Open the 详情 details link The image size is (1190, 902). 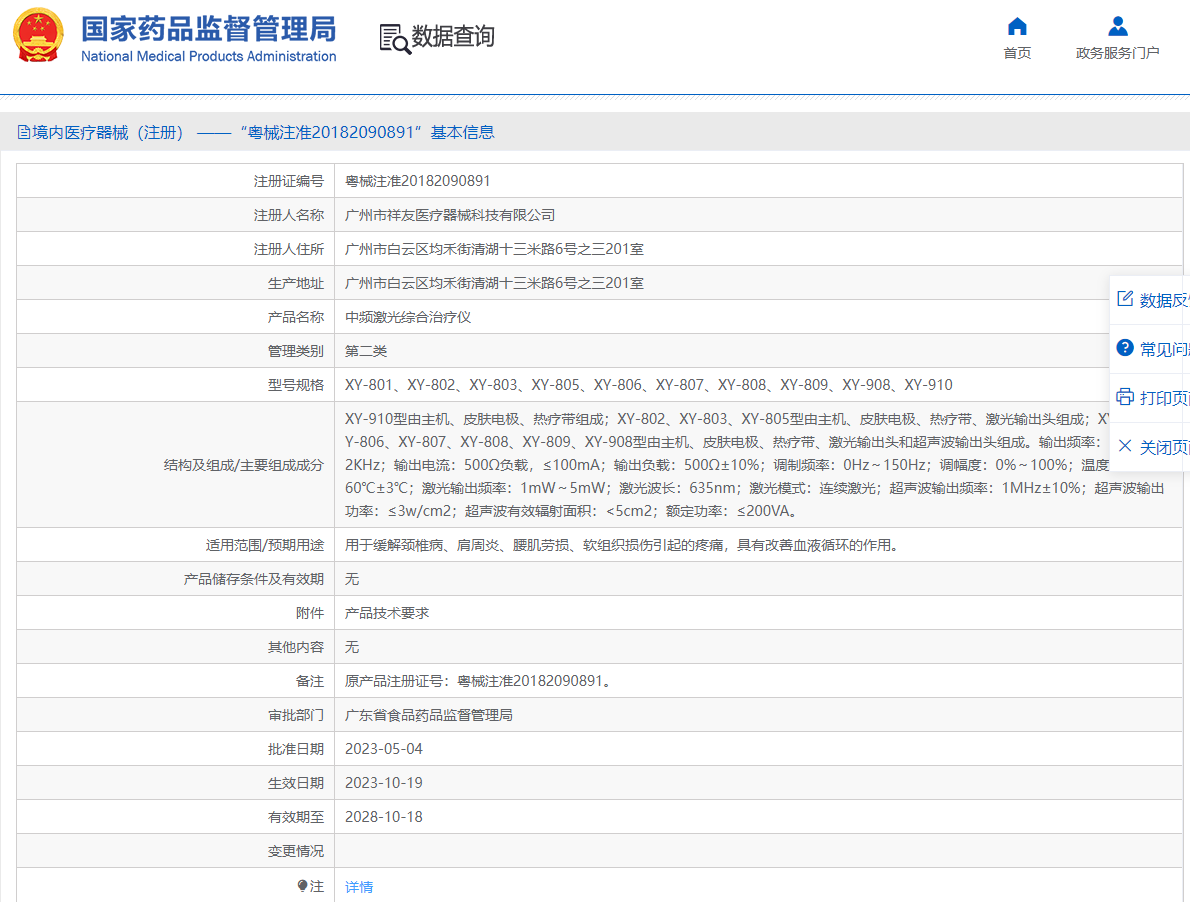[359, 887]
